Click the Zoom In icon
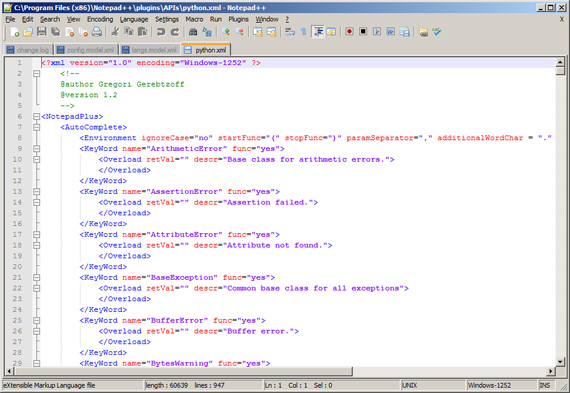The height and width of the screenshot is (393, 570). (x=225, y=32)
